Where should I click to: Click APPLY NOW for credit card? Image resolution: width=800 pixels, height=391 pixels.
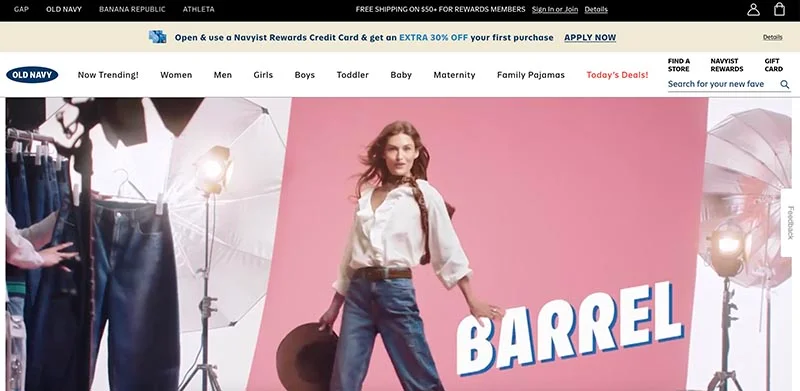pos(590,38)
